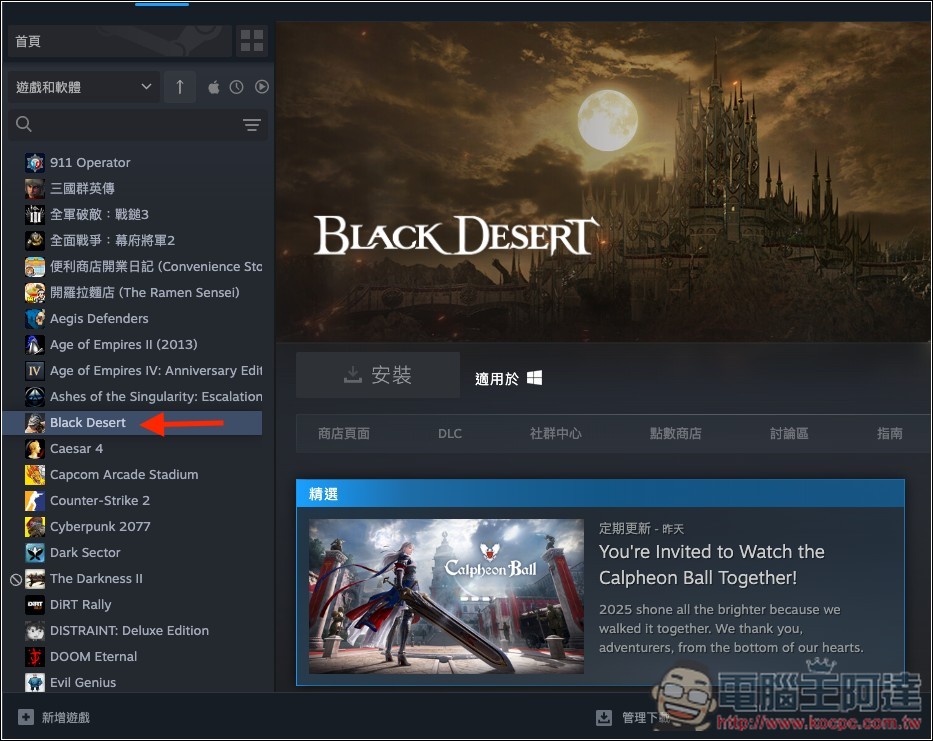The image size is (933, 741).
Task: Open 管理下載 downloads icon
Action: (x=604, y=717)
